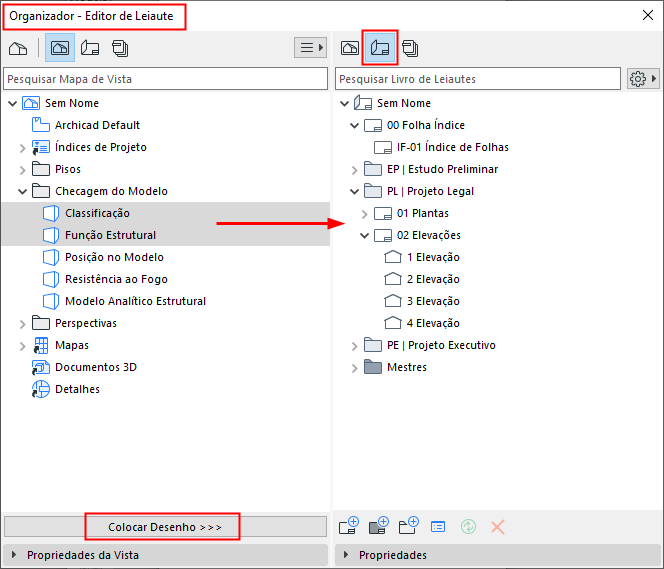The image size is (664, 569).
Task: Open Layout Settings icon
Action: (x=438, y=527)
